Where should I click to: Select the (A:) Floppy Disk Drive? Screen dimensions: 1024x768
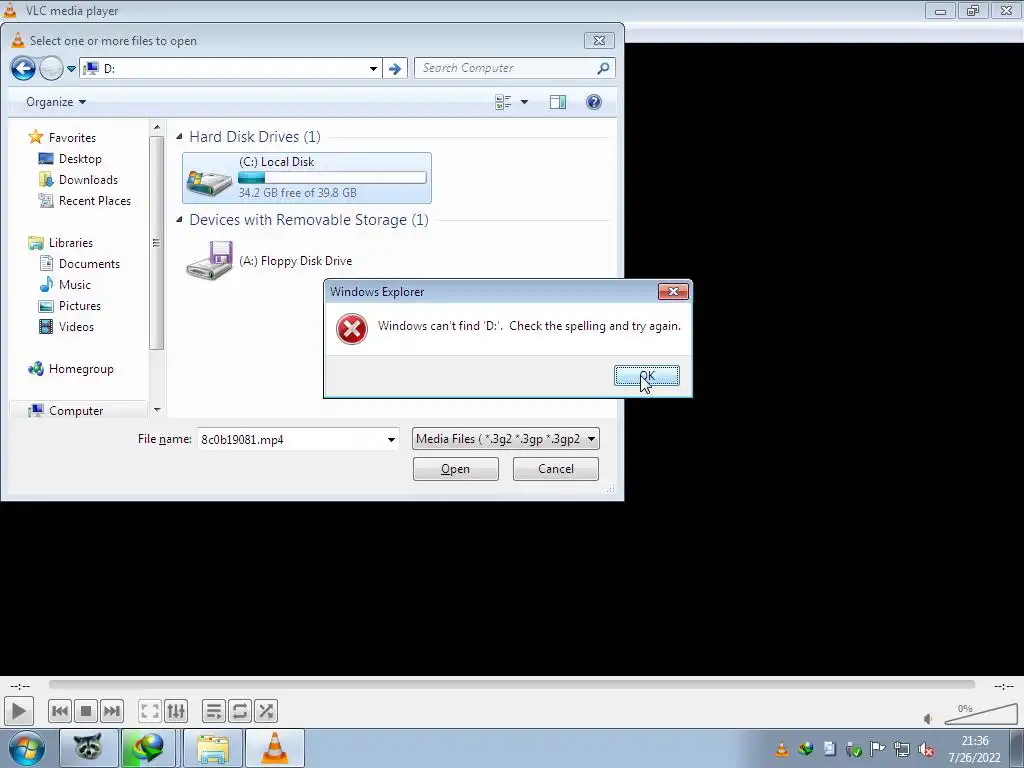(x=269, y=261)
